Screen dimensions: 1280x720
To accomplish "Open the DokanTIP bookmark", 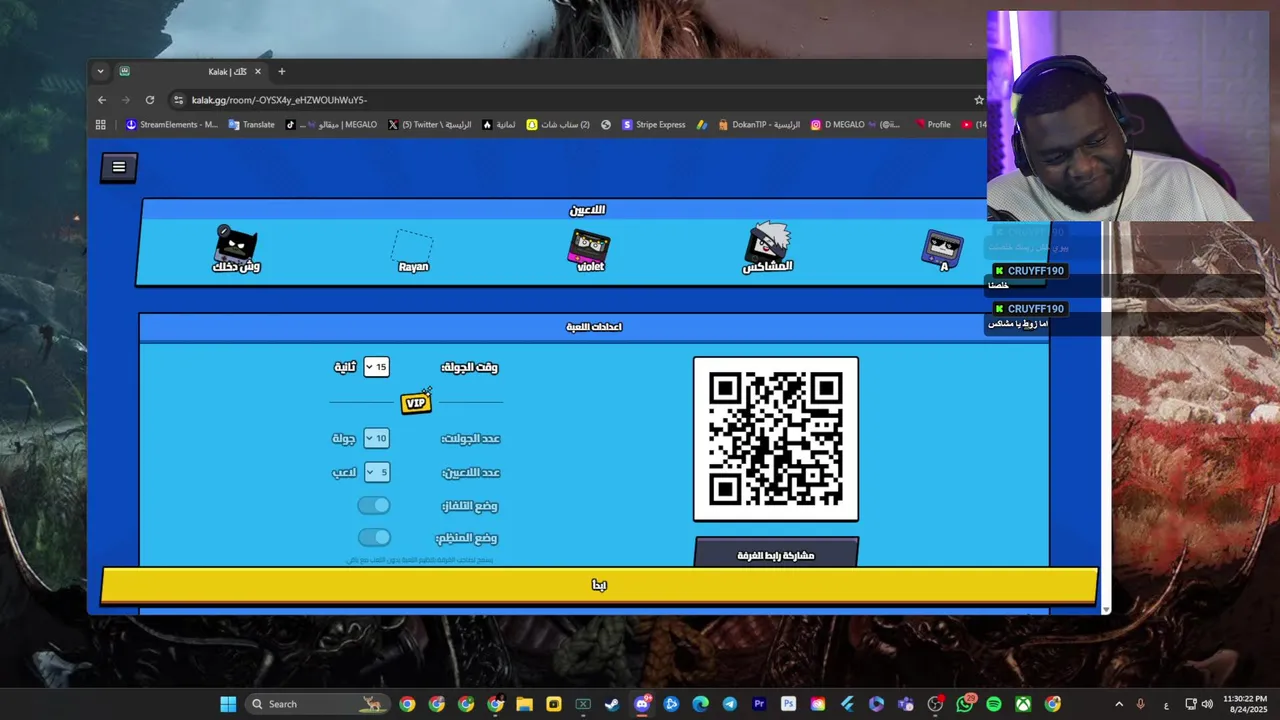I will [758, 125].
